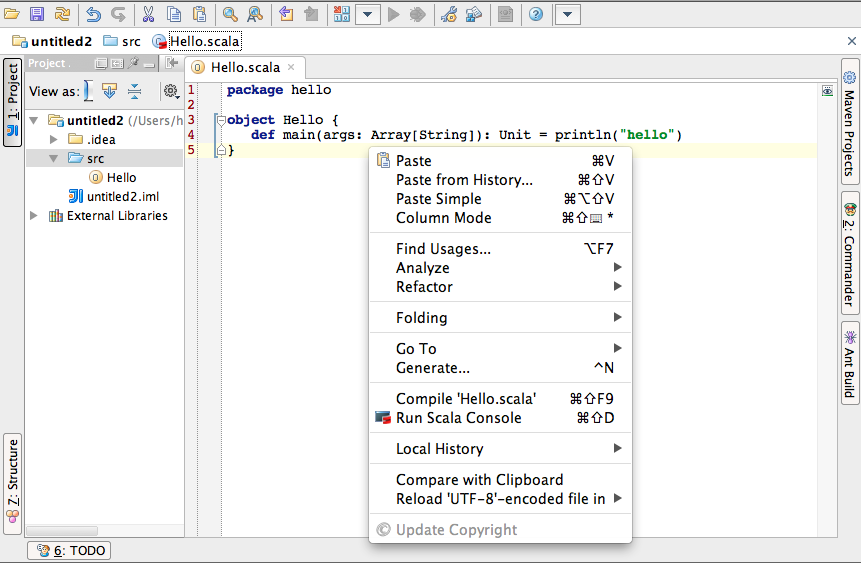Click the grayed document icon in toolbar
The image size is (861, 563).
(505, 14)
